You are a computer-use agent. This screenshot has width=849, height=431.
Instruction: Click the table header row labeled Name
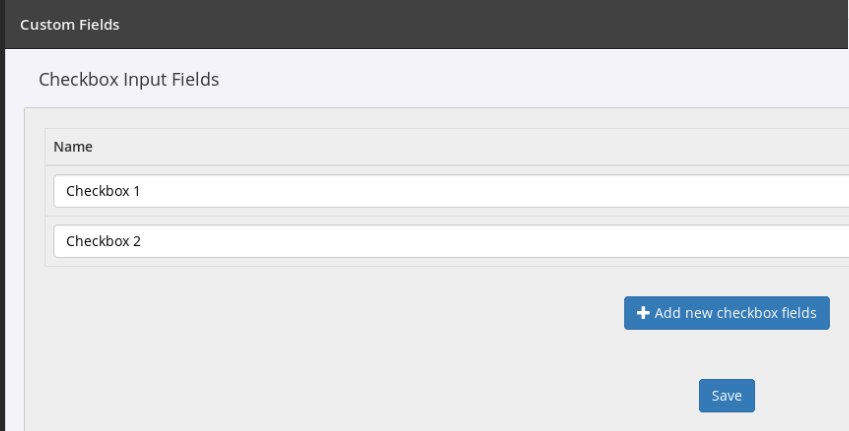click(400, 147)
